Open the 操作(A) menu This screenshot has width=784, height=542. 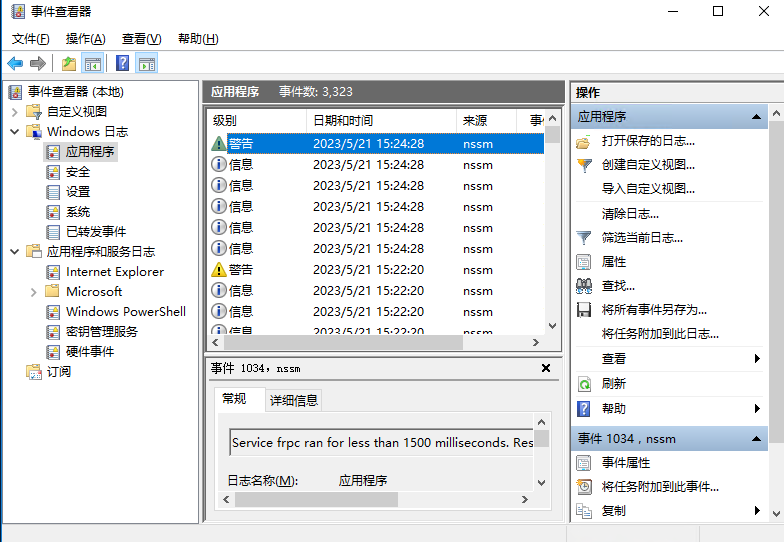pyautogui.click(x=85, y=39)
